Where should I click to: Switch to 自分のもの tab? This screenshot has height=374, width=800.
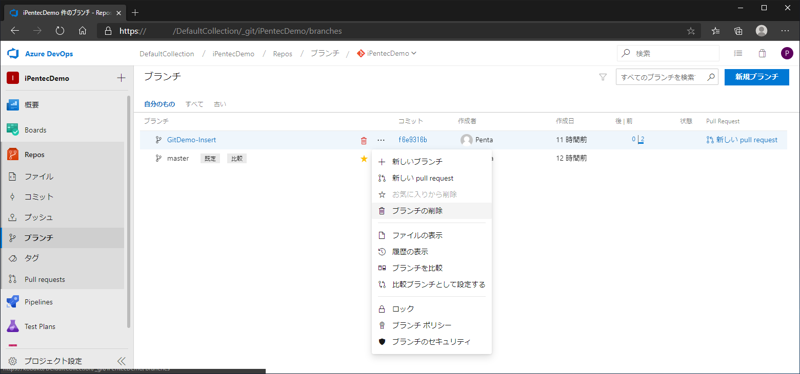tap(159, 104)
